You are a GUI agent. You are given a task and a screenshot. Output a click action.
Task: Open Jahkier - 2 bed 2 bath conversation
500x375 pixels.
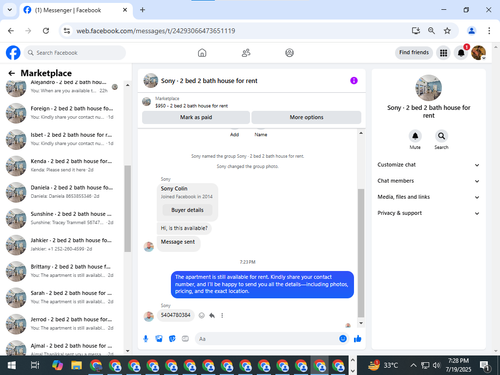point(63,244)
